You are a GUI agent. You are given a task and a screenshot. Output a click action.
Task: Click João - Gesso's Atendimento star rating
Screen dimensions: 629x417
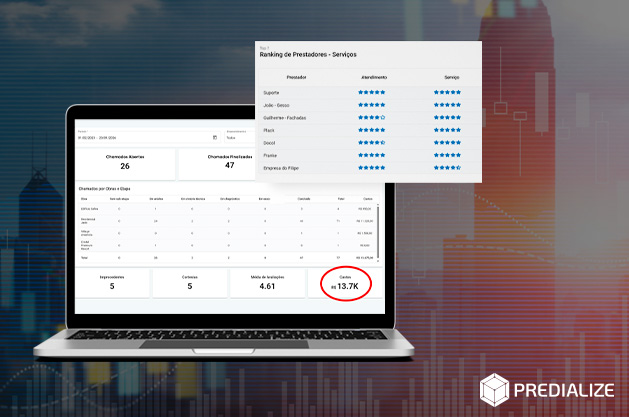click(371, 105)
